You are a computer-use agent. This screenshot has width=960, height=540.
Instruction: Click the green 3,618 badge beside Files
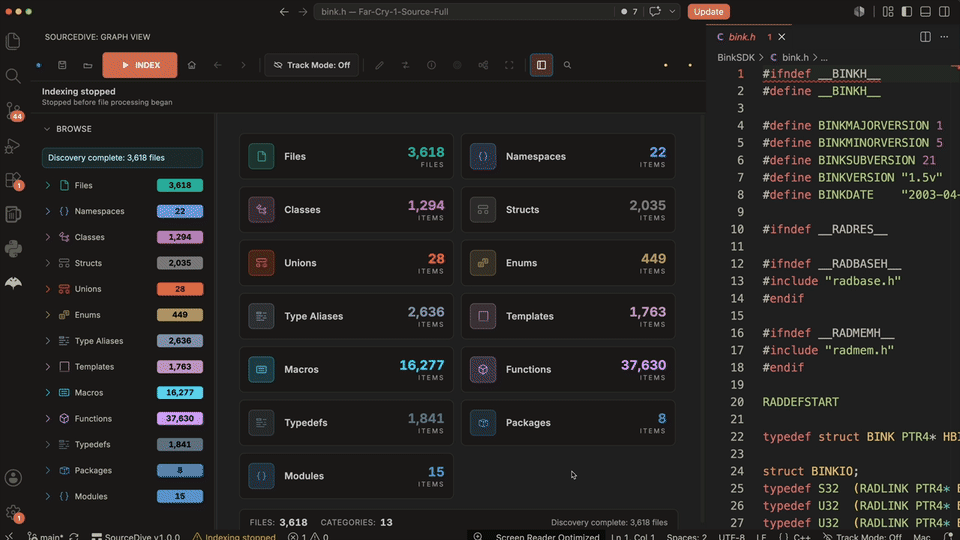tap(180, 185)
